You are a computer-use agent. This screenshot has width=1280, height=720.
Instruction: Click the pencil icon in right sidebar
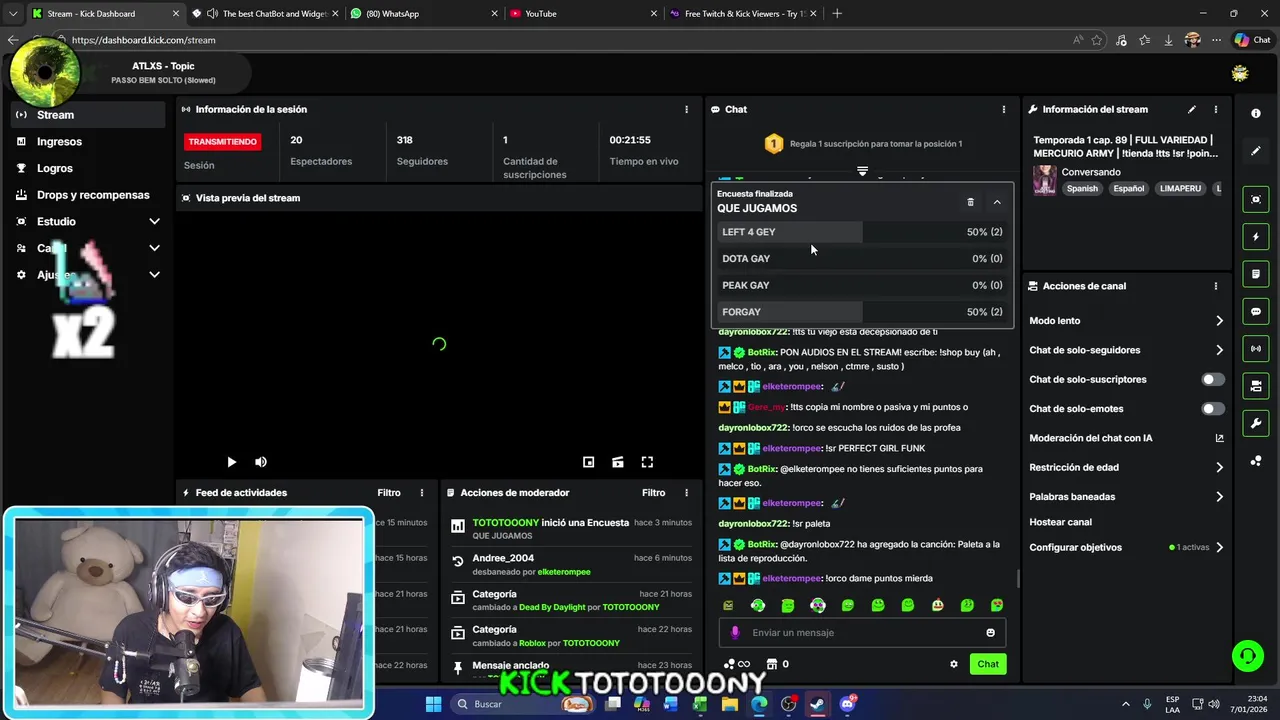click(x=1256, y=151)
